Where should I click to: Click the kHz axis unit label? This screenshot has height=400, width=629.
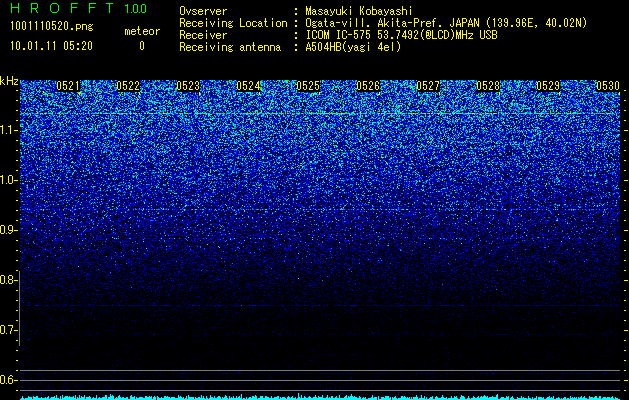(x=9, y=81)
